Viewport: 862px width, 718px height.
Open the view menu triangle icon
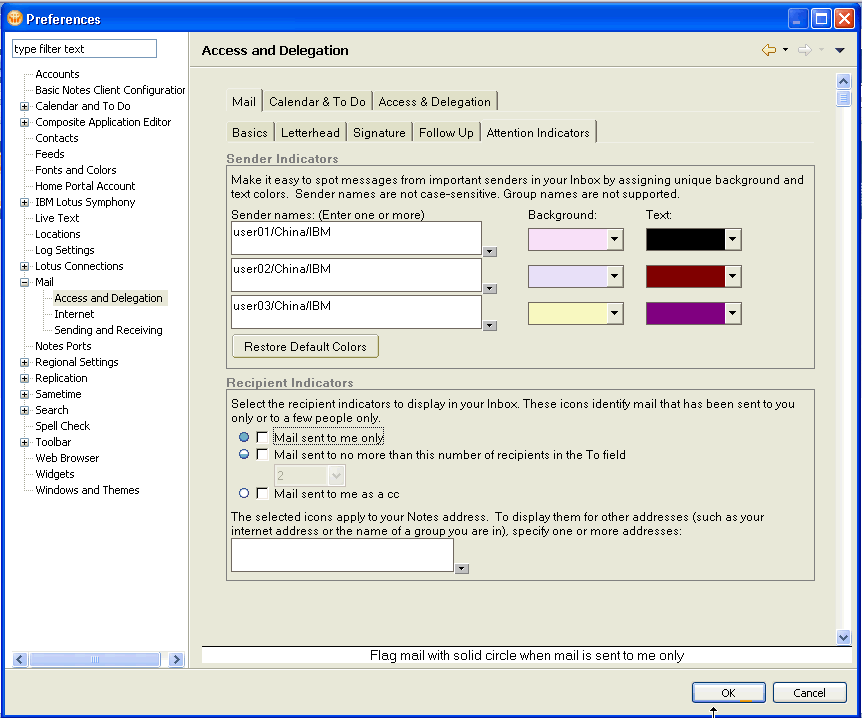click(840, 50)
